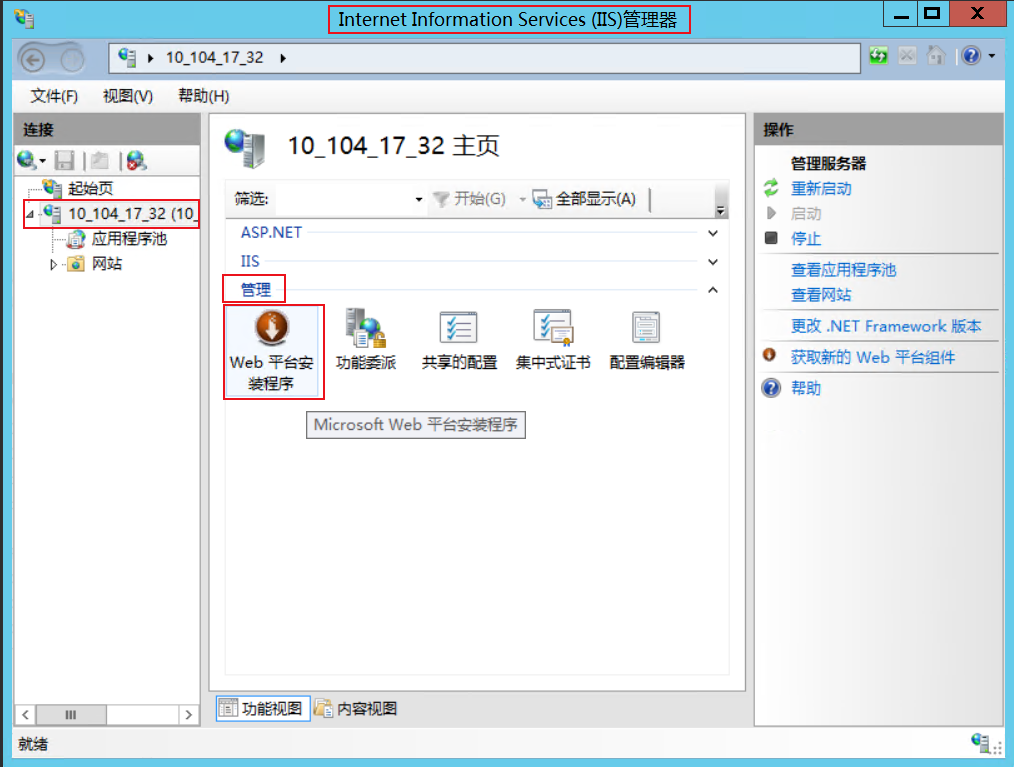Click the 帮助 blue question icon in actions pane
Image resolution: width=1014 pixels, height=767 pixels.
tap(771, 388)
